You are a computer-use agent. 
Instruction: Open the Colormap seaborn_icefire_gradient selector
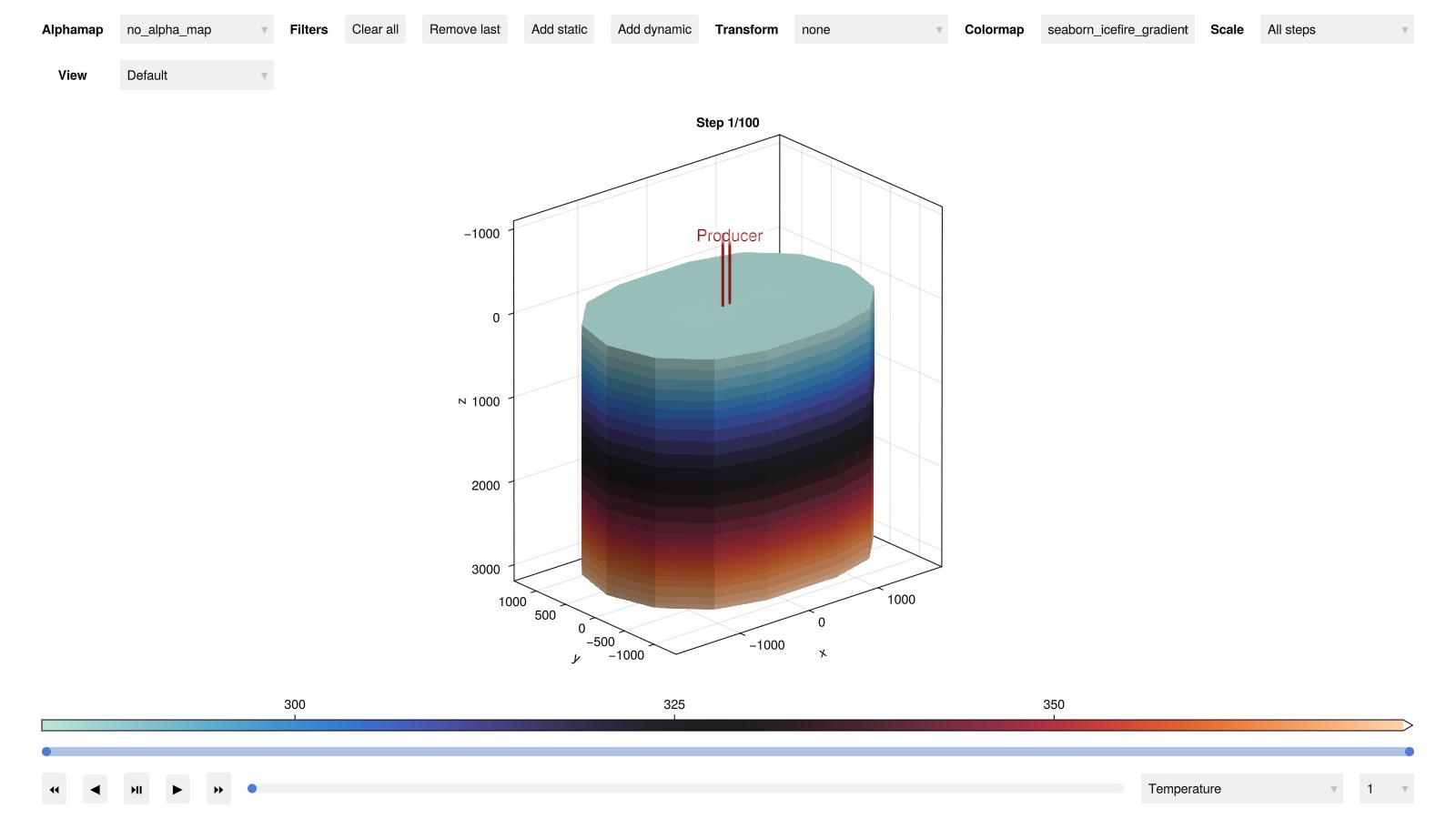[1117, 29]
